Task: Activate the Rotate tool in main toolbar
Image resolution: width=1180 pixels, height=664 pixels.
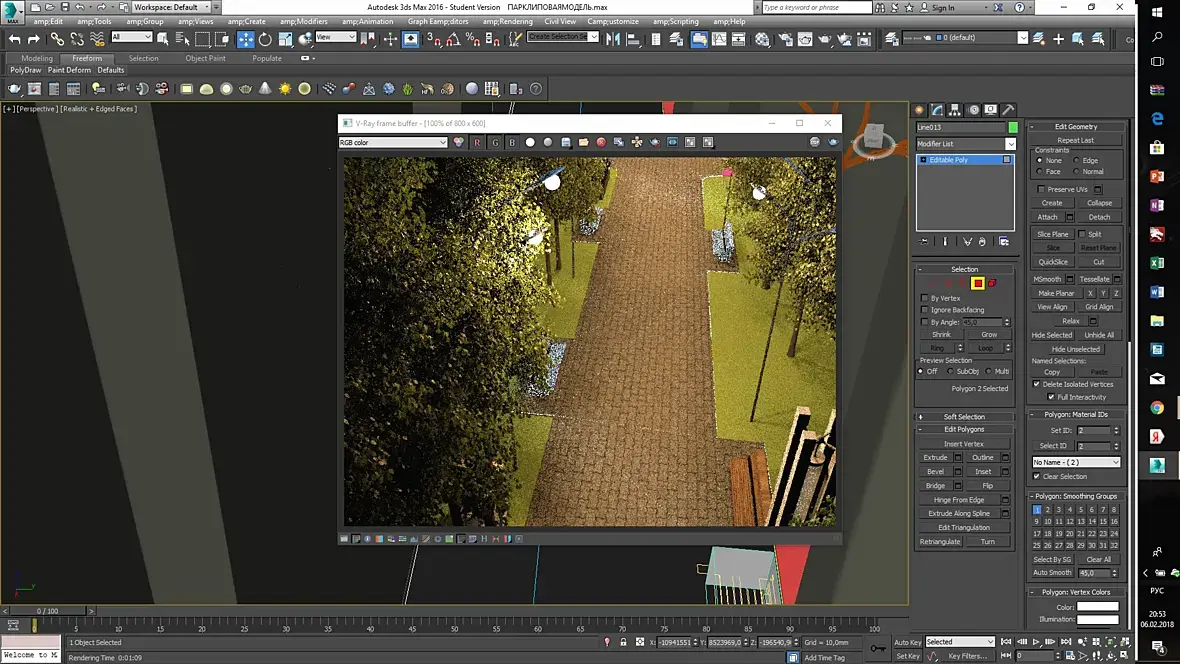Action: (x=265, y=39)
